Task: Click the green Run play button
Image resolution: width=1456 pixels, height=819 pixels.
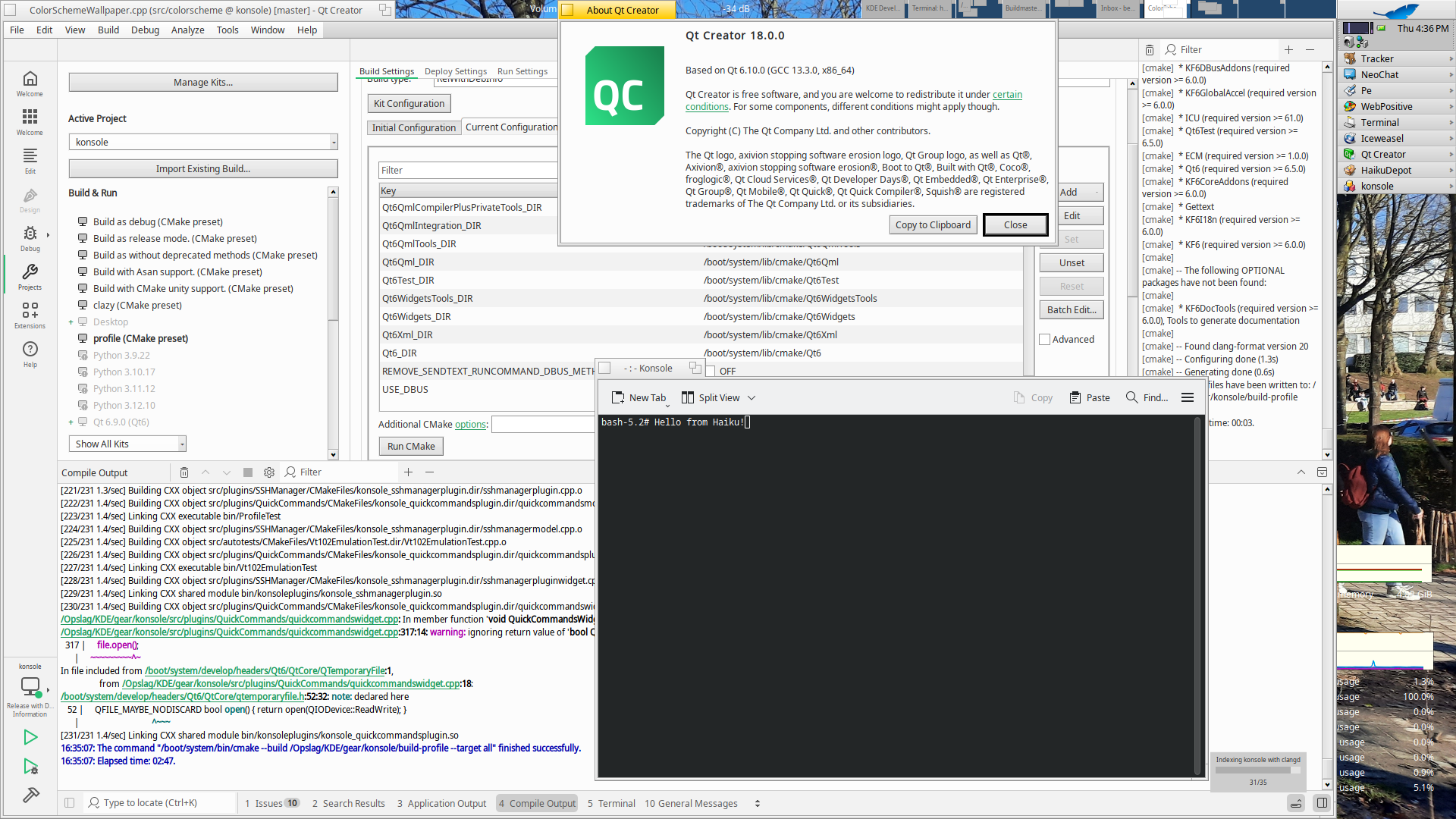Action: pos(30,736)
